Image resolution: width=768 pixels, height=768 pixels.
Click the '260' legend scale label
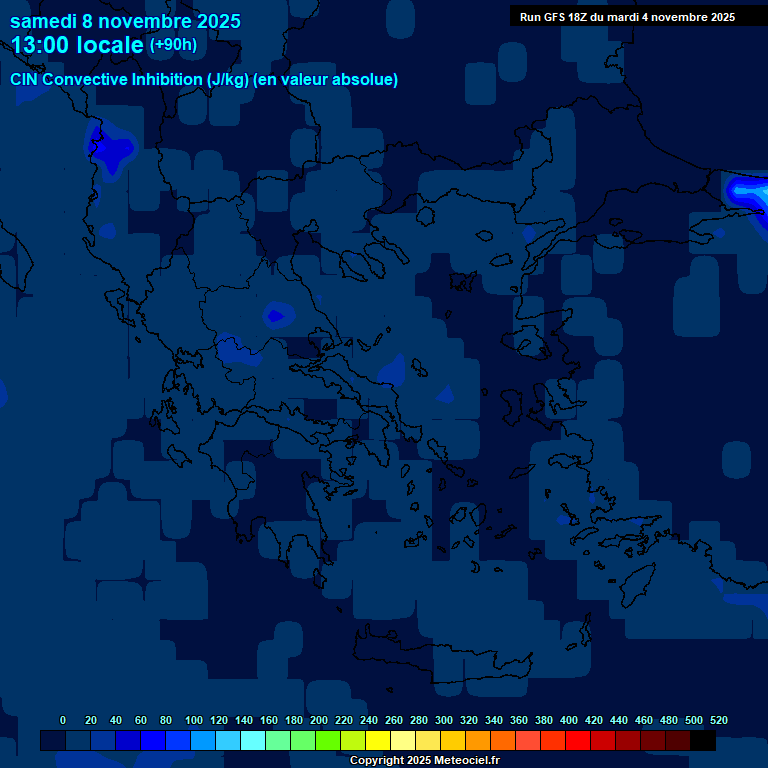[x=393, y=720]
